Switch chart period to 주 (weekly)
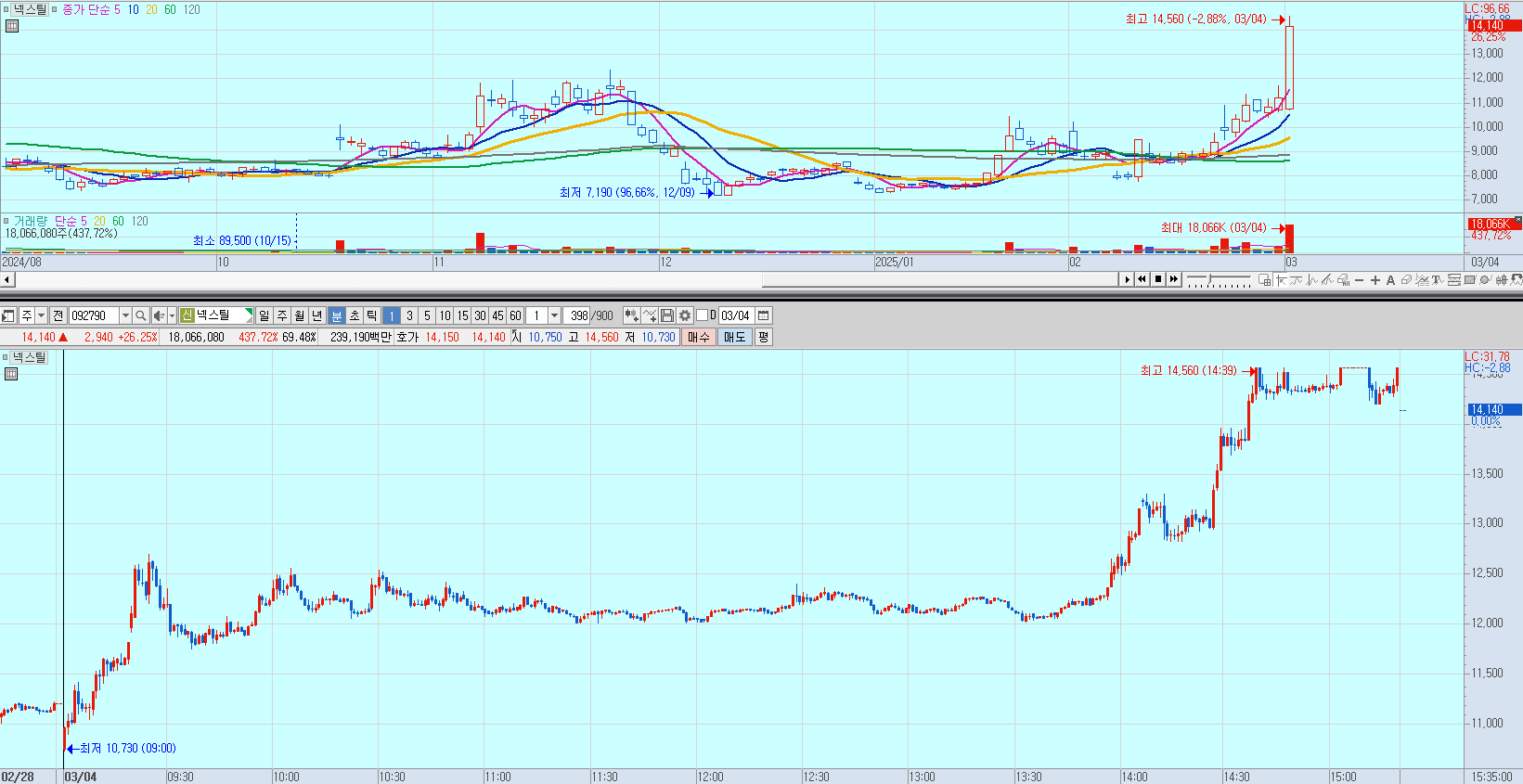The height and width of the screenshot is (784, 1523). 282,315
